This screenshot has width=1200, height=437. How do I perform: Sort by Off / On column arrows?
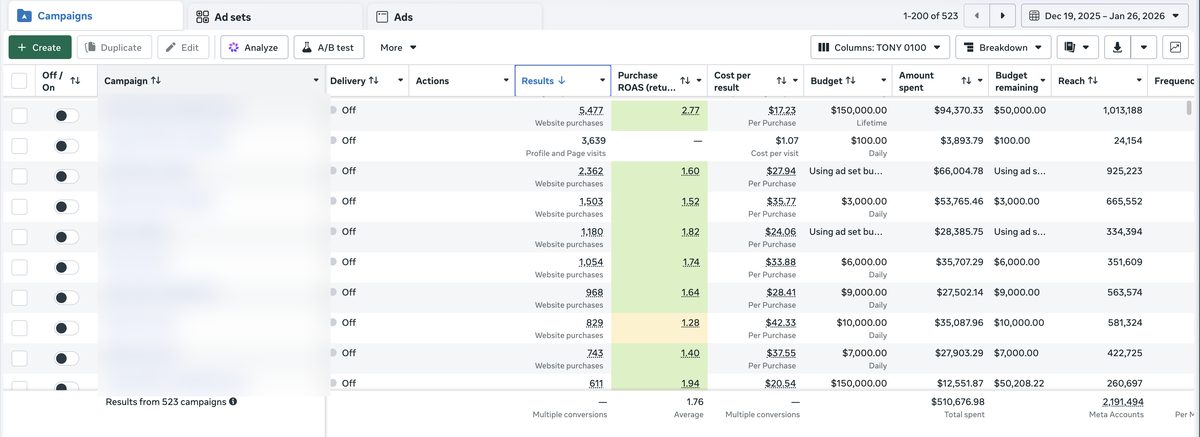(75, 81)
